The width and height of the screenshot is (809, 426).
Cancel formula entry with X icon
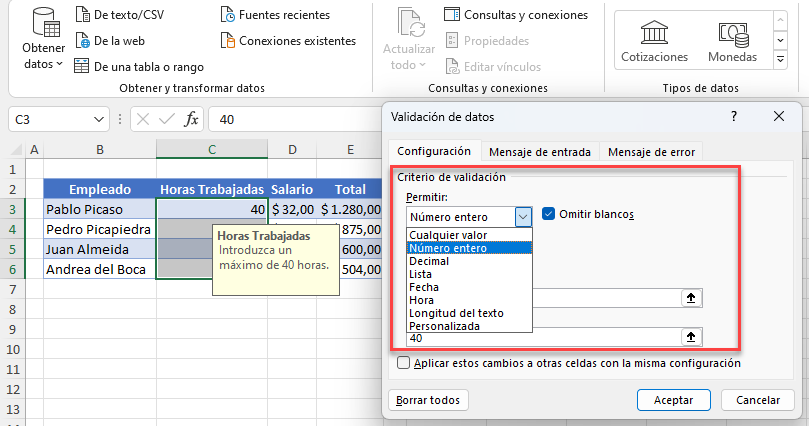143,120
